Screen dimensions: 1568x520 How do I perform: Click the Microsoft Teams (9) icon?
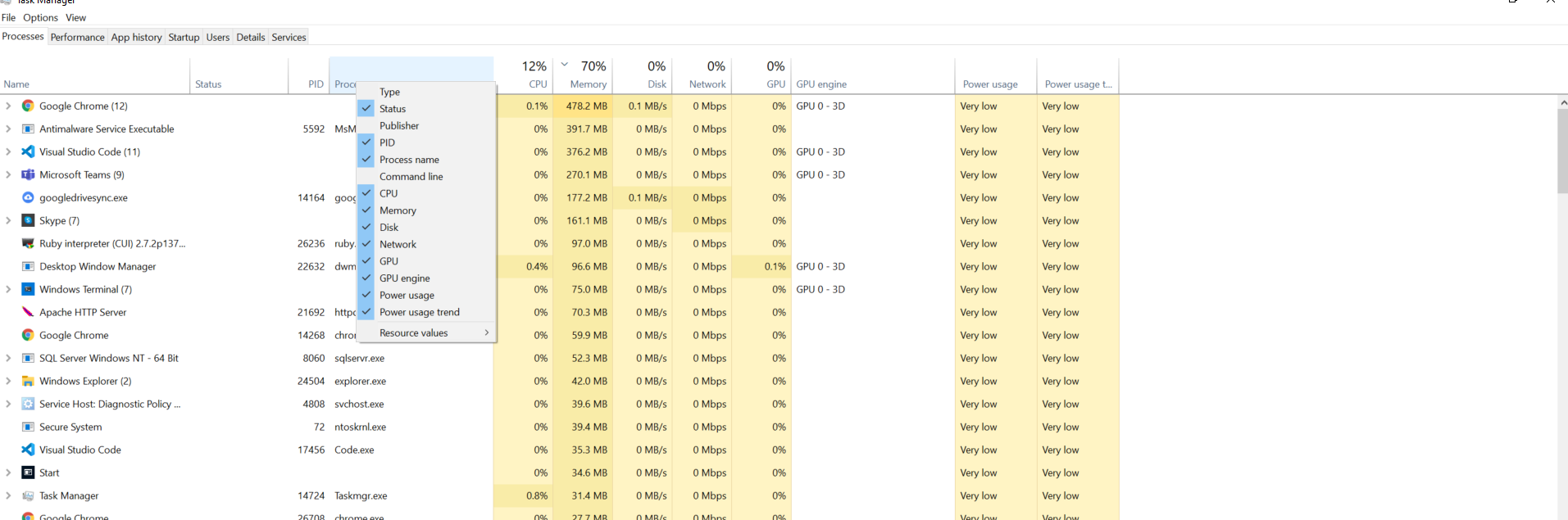[x=28, y=174]
